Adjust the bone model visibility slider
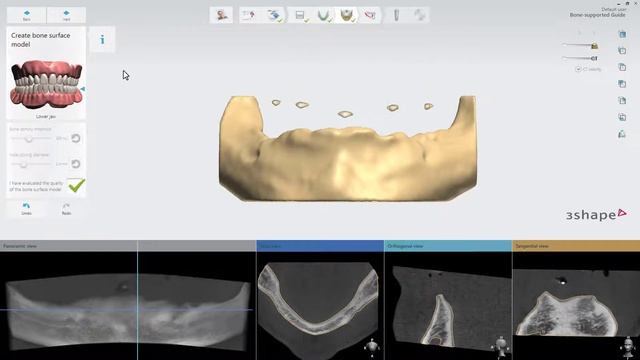Image resolution: width=640 pixels, height=360 pixels. pos(580,45)
